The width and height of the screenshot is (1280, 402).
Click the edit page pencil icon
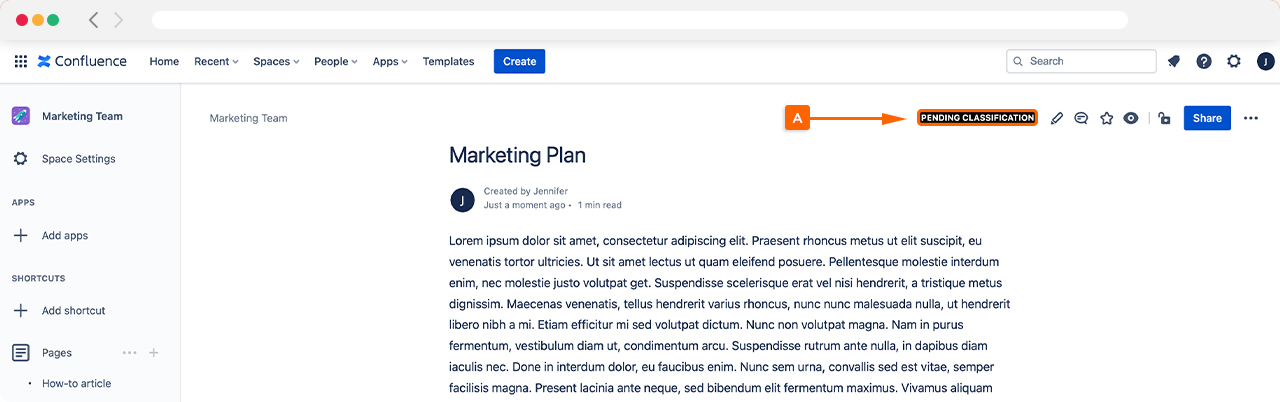point(1057,118)
